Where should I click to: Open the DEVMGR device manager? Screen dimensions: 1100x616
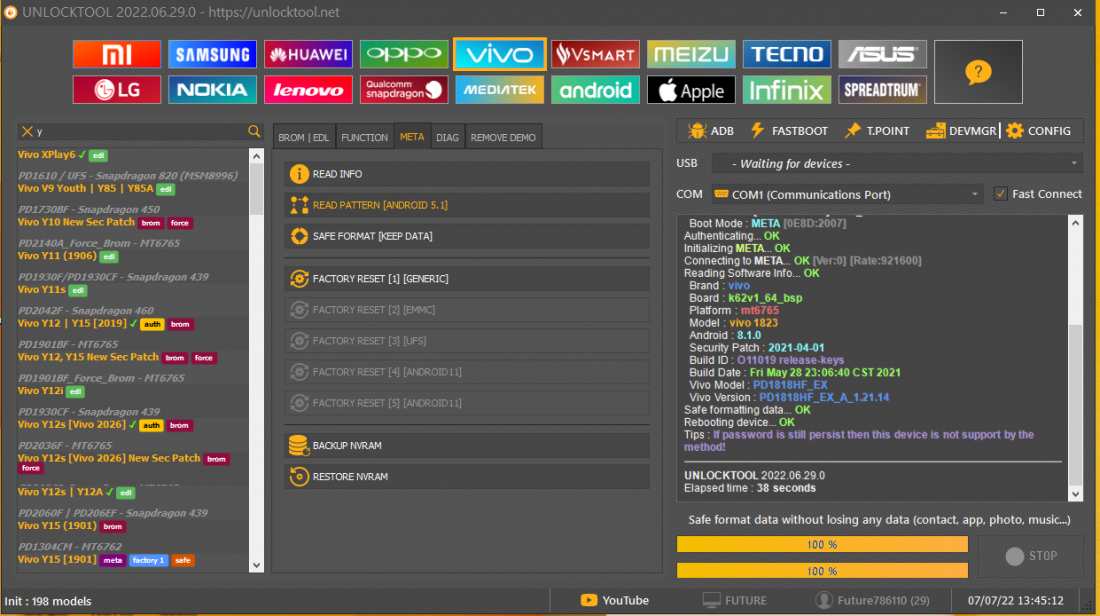point(961,131)
